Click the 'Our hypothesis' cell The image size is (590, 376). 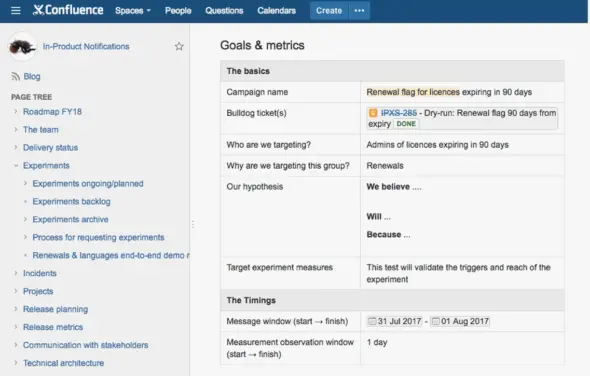(290, 217)
